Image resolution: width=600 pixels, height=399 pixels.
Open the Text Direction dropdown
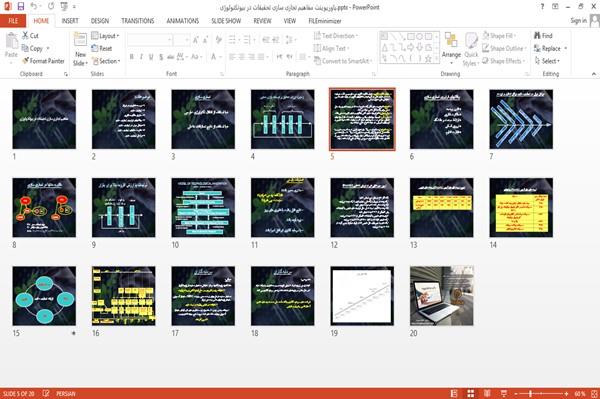(336, 36)
